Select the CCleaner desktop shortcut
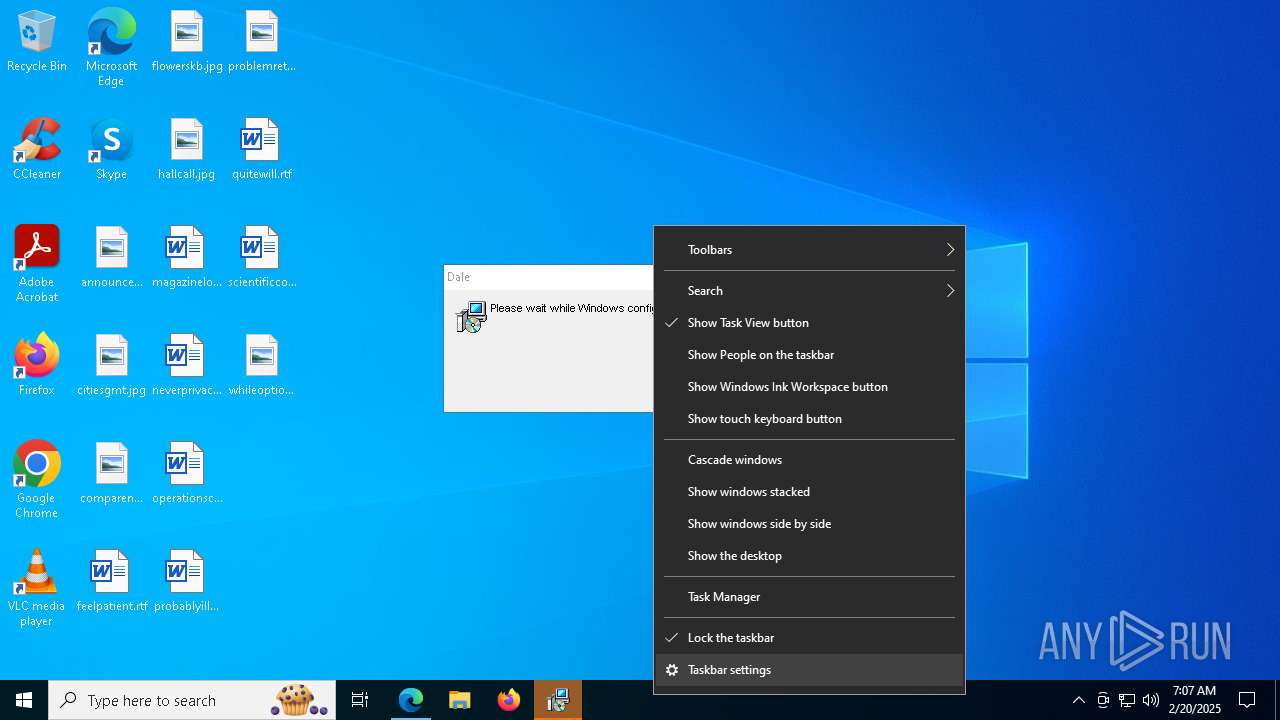Screen dimensions: 1280x720 point(37,150)
